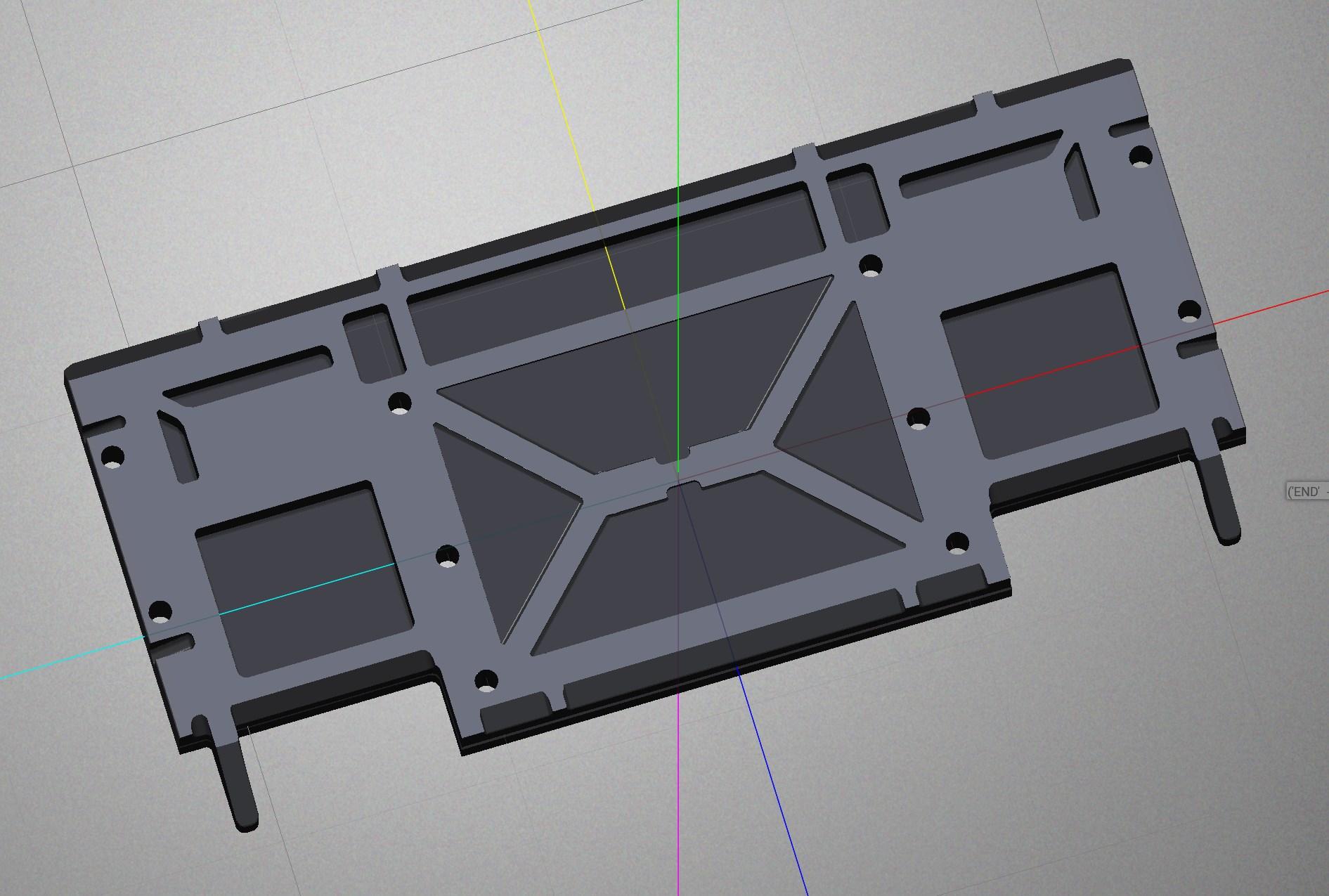Select the red axis line
Screen dimensions: 1329x896
click(x=1272, y=316)
